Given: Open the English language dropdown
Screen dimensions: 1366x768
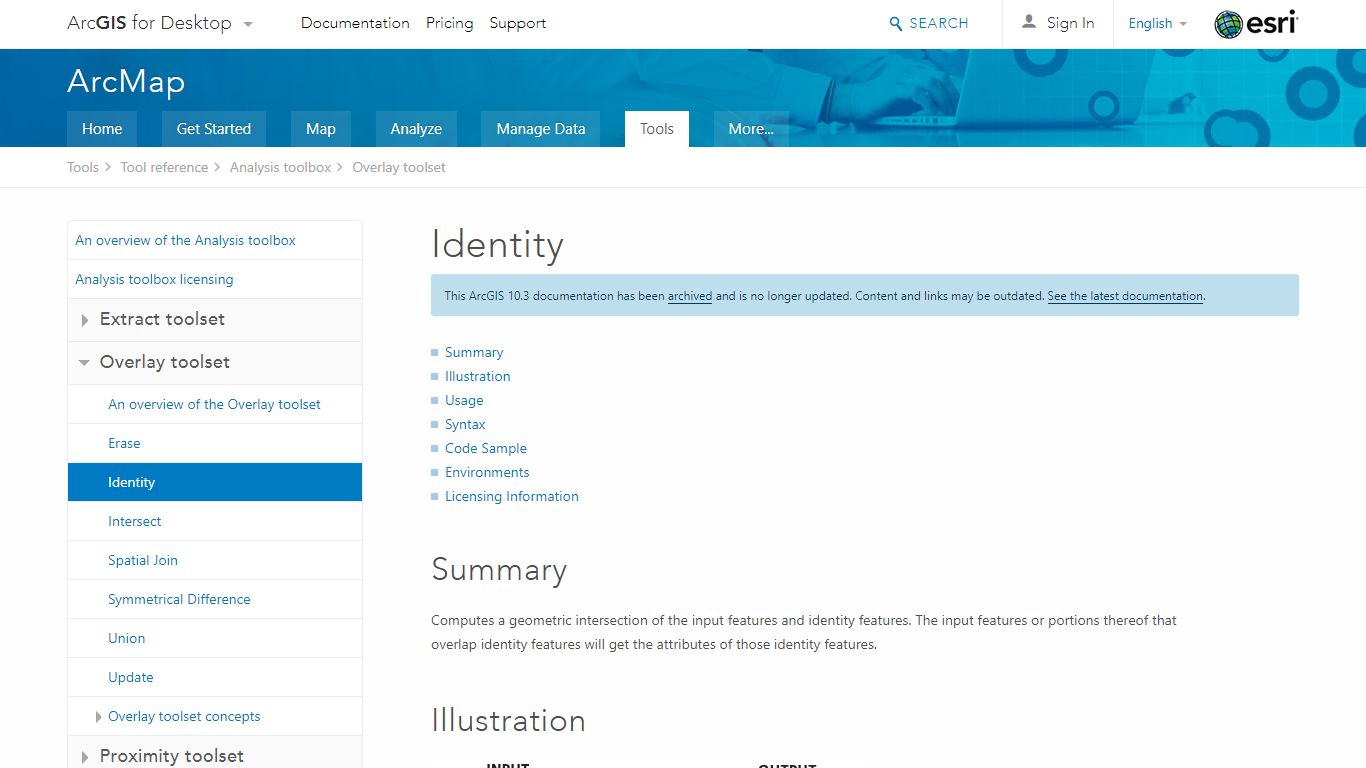Looking at the screenshot, I should pos(1157,23).
